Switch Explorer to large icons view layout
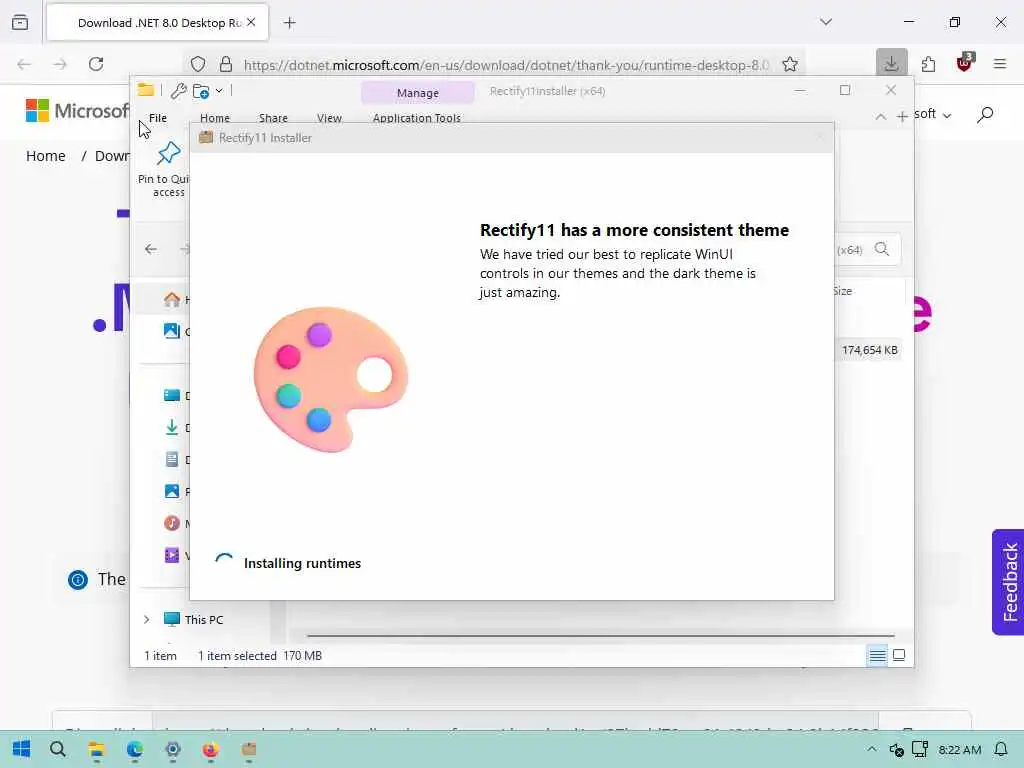 (899, 655)
